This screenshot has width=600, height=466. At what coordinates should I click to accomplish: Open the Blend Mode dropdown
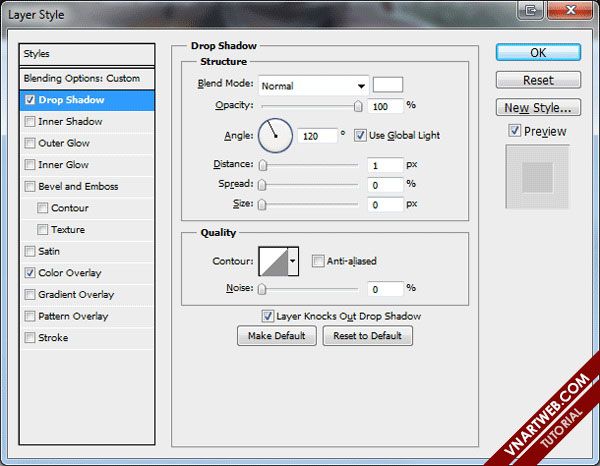coord(313,85)
